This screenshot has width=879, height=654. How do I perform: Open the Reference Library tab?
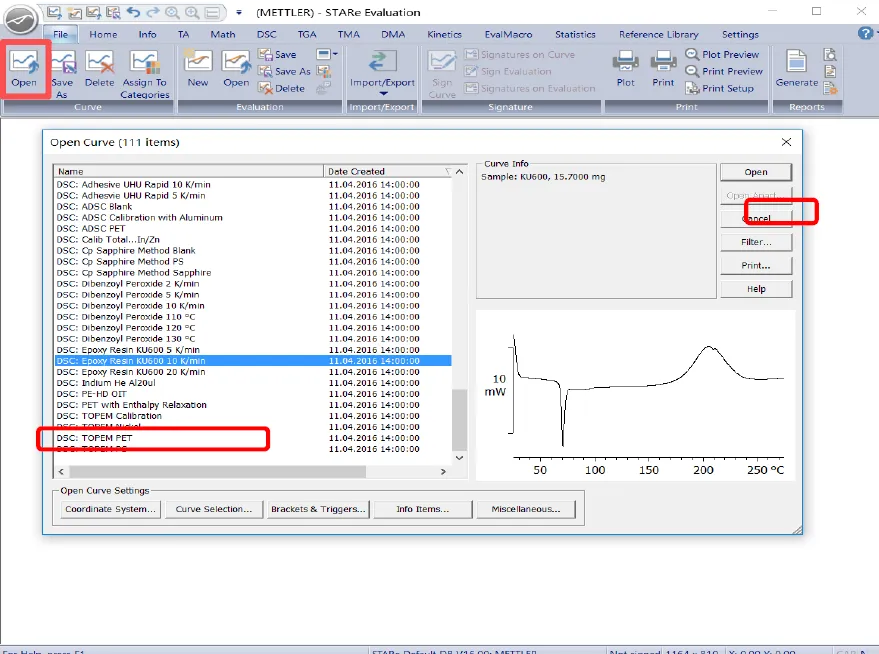point(659,34)
